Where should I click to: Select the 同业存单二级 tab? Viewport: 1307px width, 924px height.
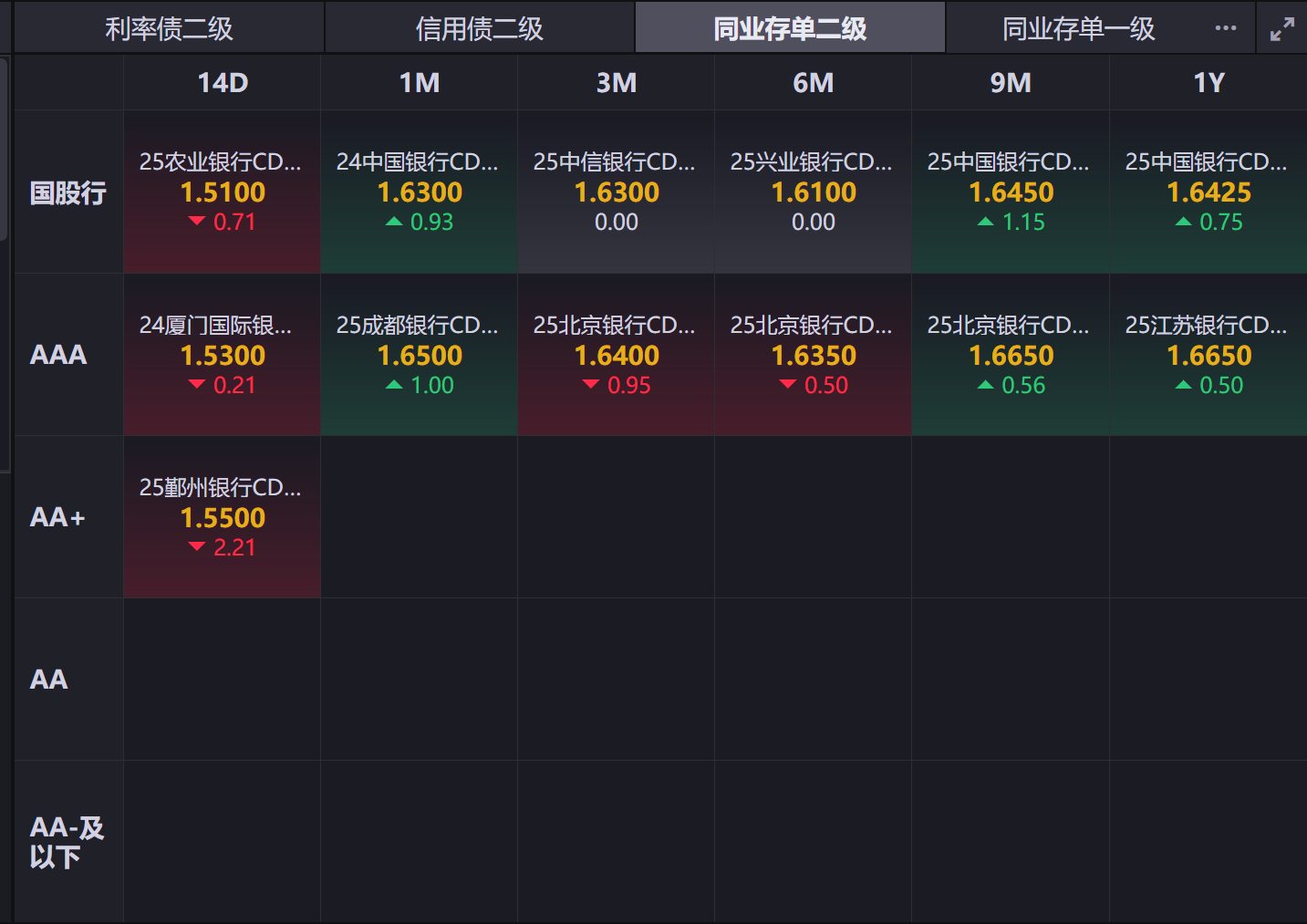click(x=790, y=28)
